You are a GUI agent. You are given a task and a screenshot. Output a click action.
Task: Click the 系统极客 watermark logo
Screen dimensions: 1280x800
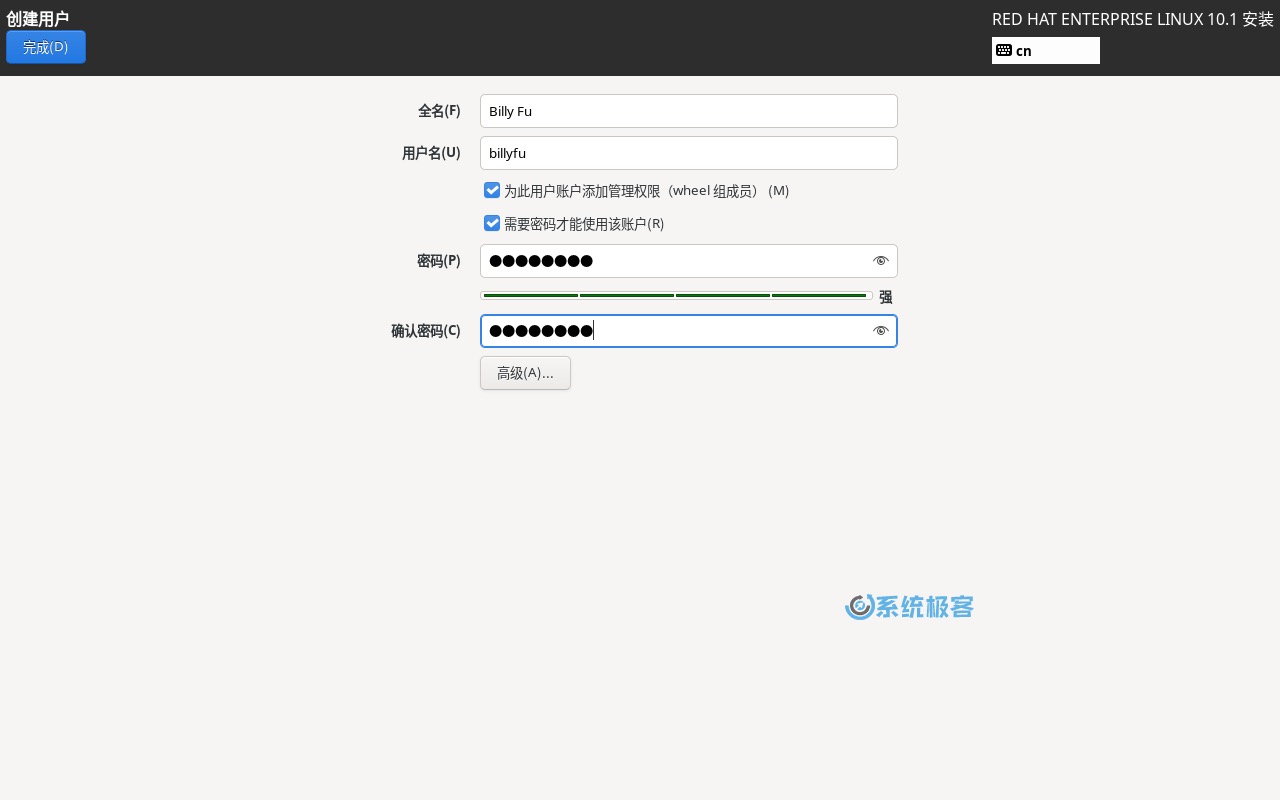click(x=909, y=607)
